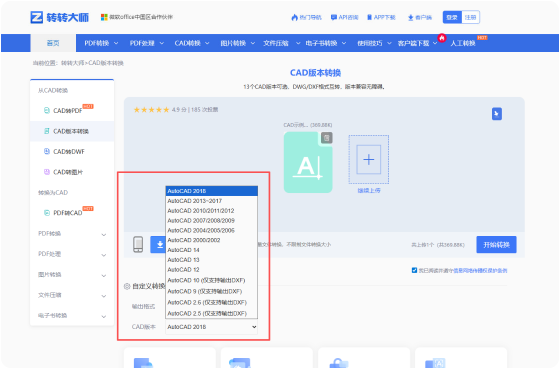
Task: Click the mobile phone icon
Action: pos(138,245)
